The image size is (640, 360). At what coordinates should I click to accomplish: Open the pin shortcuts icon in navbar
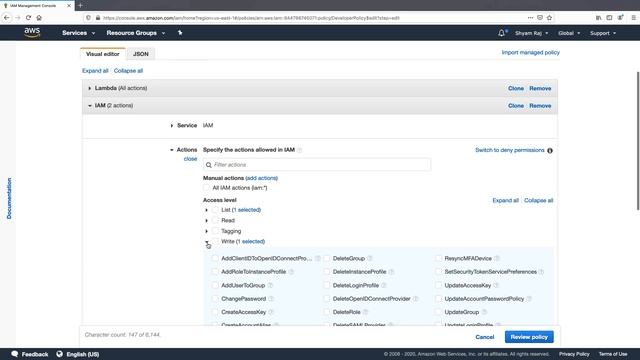pyautogui.click(x=180, y=33)
